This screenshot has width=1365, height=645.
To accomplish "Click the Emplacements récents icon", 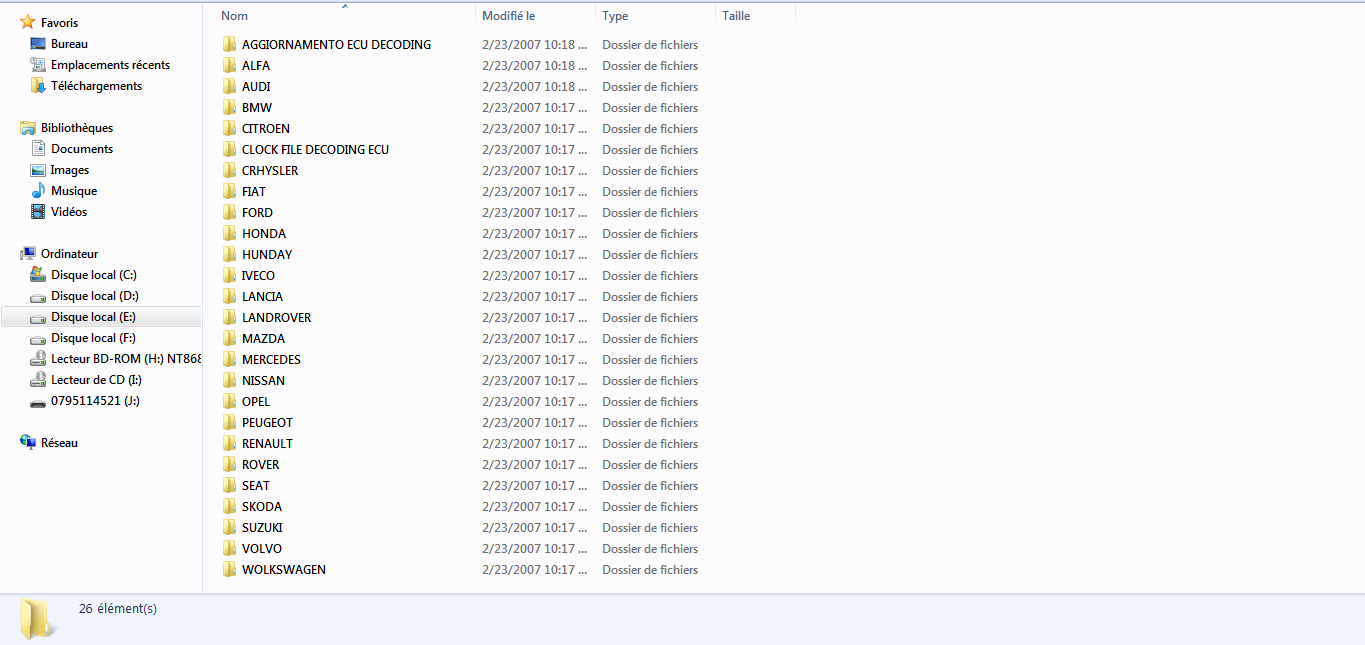I will point(38,65).
